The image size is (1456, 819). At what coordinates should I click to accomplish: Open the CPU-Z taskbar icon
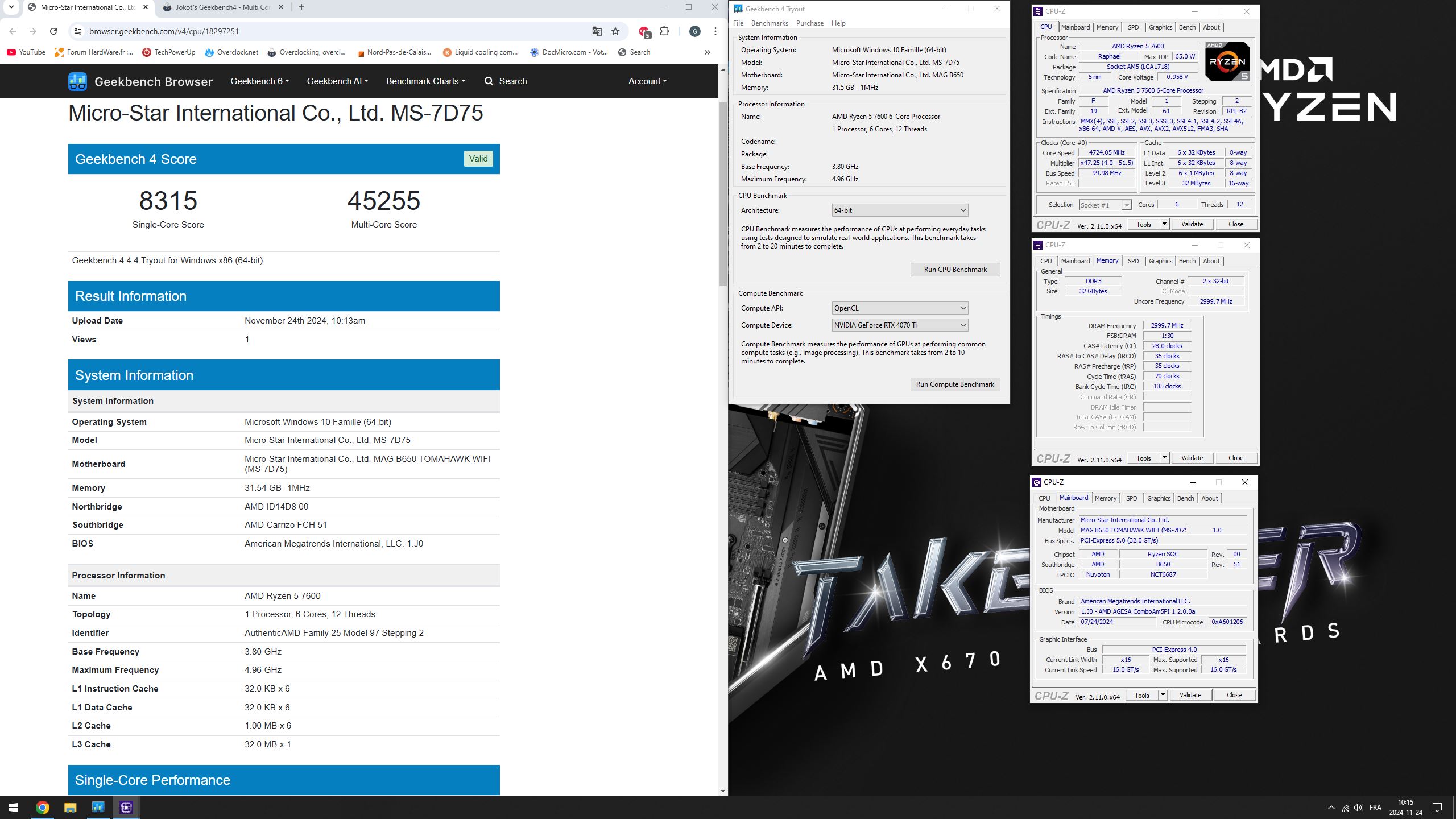126,808
